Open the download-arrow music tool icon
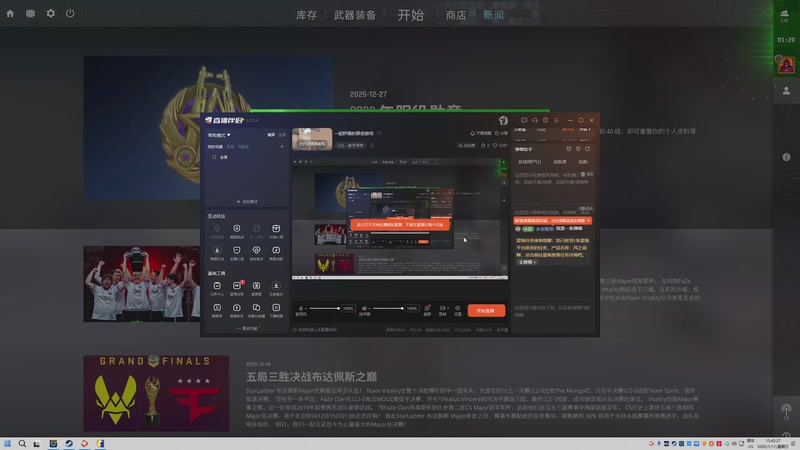800x450 pixels. coord(276,288)
